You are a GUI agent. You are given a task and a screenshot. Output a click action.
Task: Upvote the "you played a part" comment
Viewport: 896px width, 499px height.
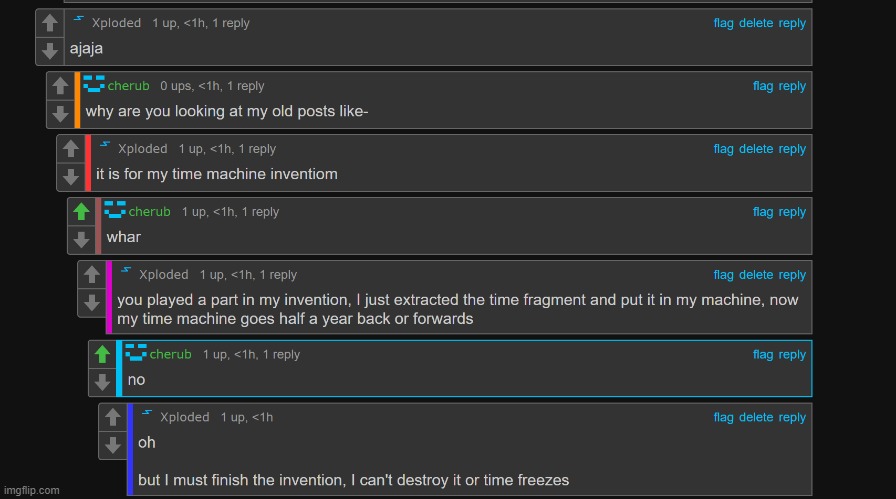(91, 274)
